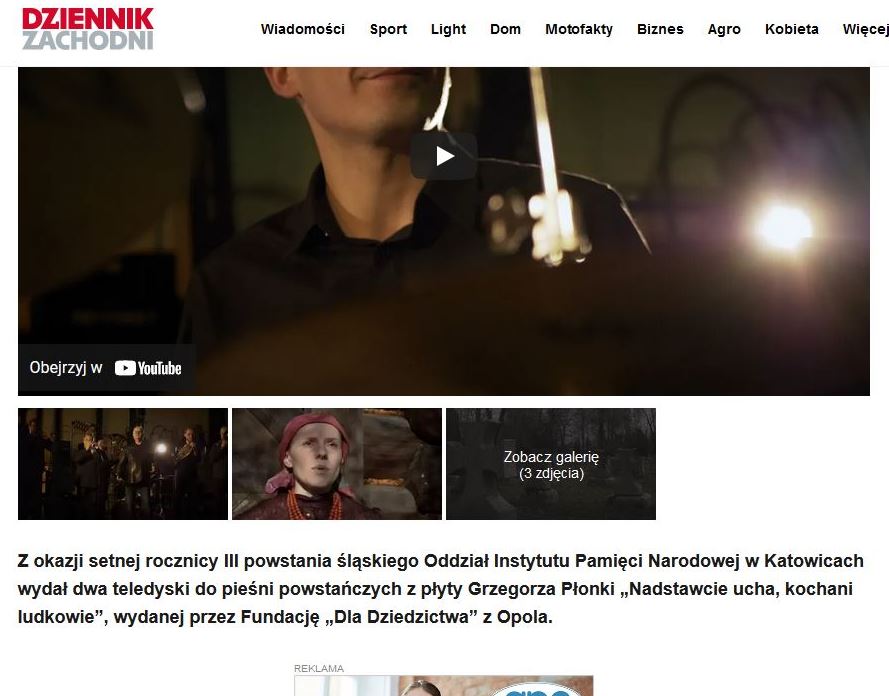This screenshot has width=889, height=696.
Task: Open the Biznes section
Action: click(660, 29)
